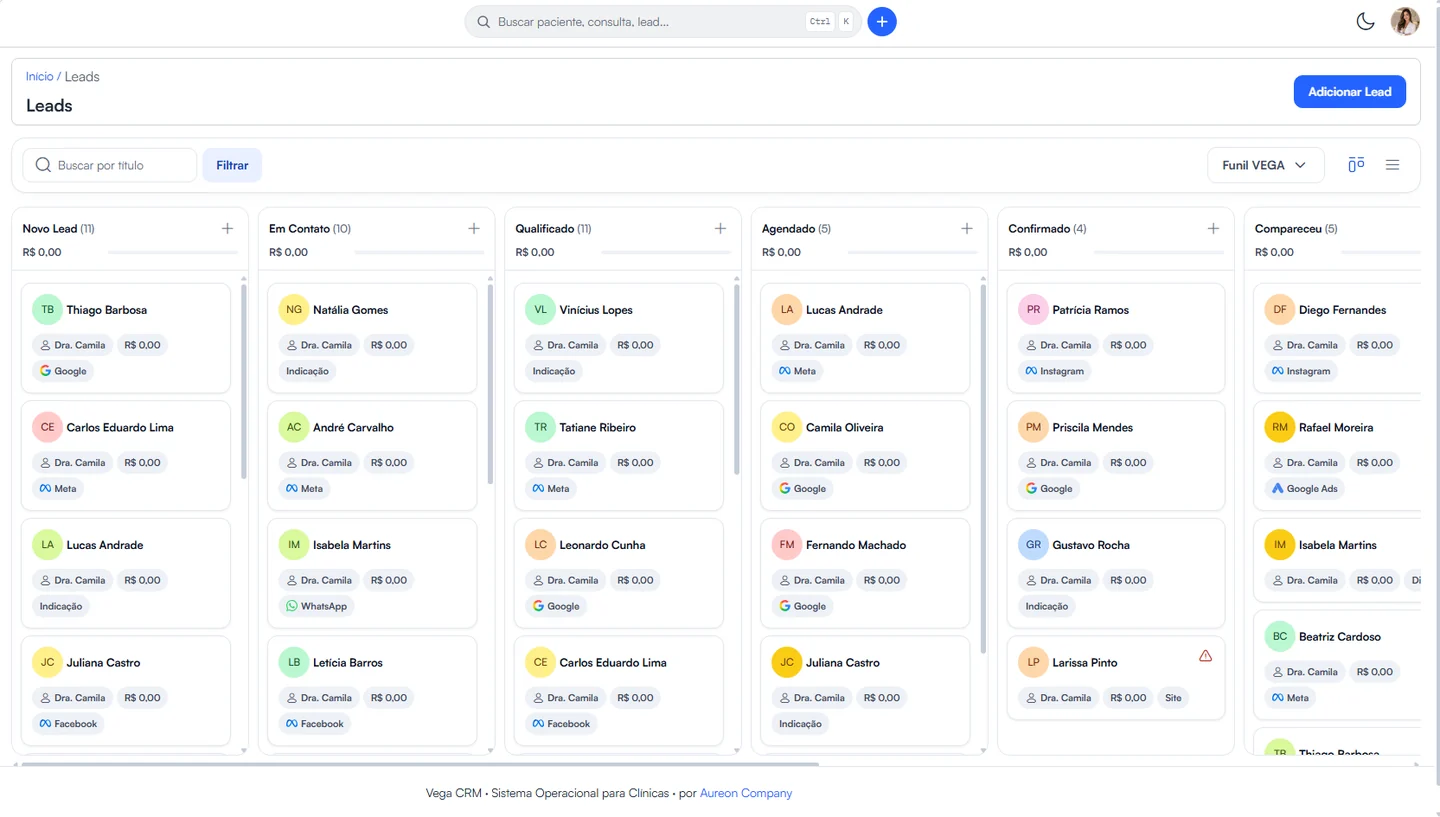1440x817 pixels.
Task: Add a lead to the Confirmado column
Action: [1213, 229]
